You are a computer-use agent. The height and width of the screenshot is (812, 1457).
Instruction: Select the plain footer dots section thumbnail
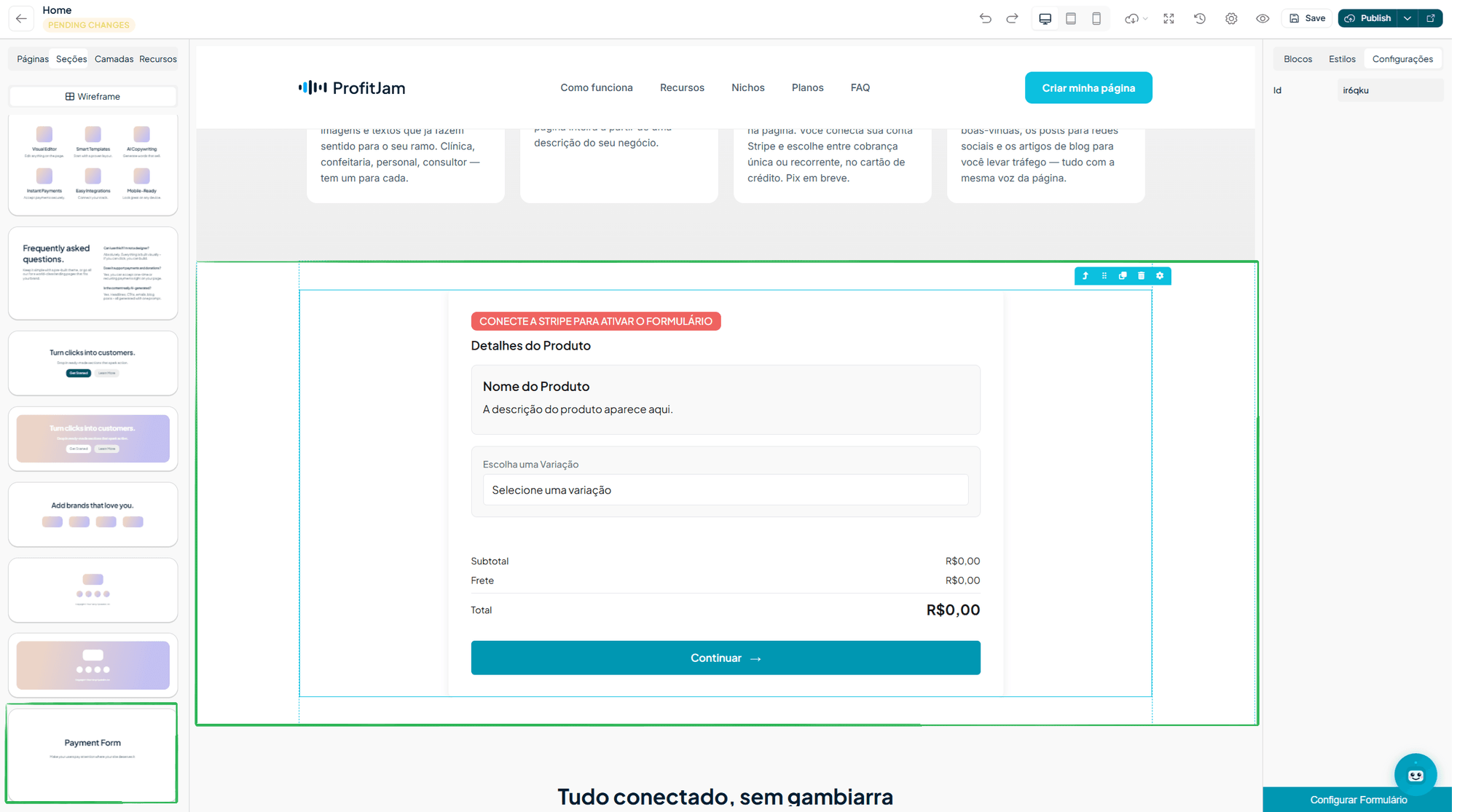93,591
